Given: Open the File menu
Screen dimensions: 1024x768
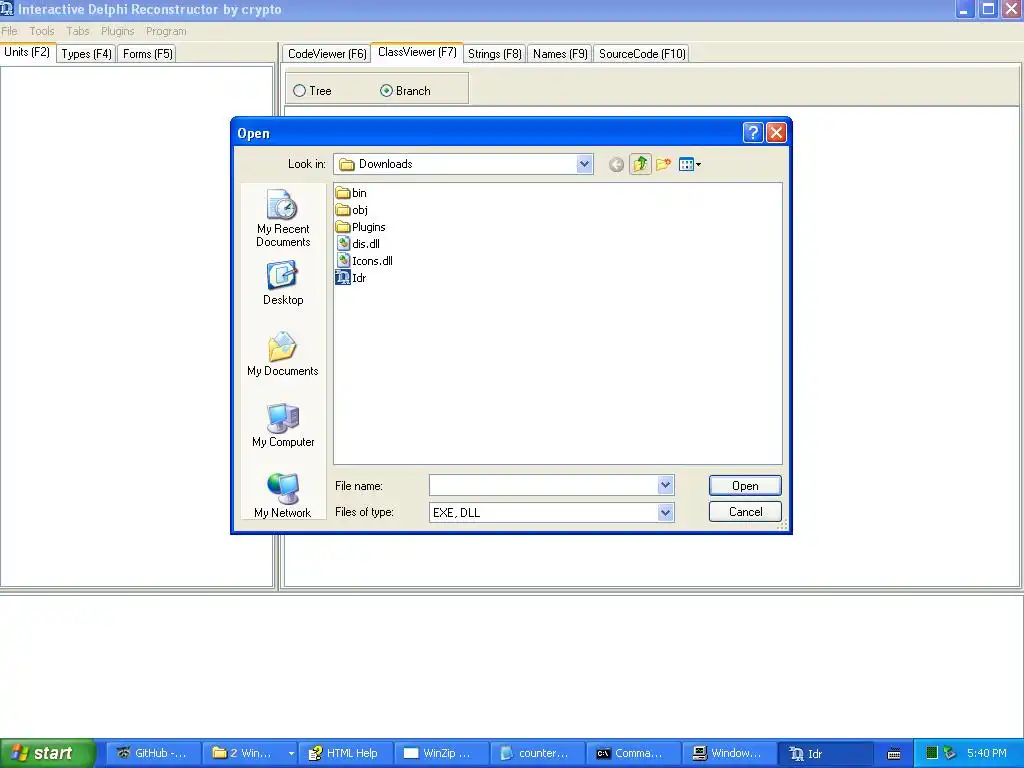Looking at the screenshot, I should (x=9, y=31).
